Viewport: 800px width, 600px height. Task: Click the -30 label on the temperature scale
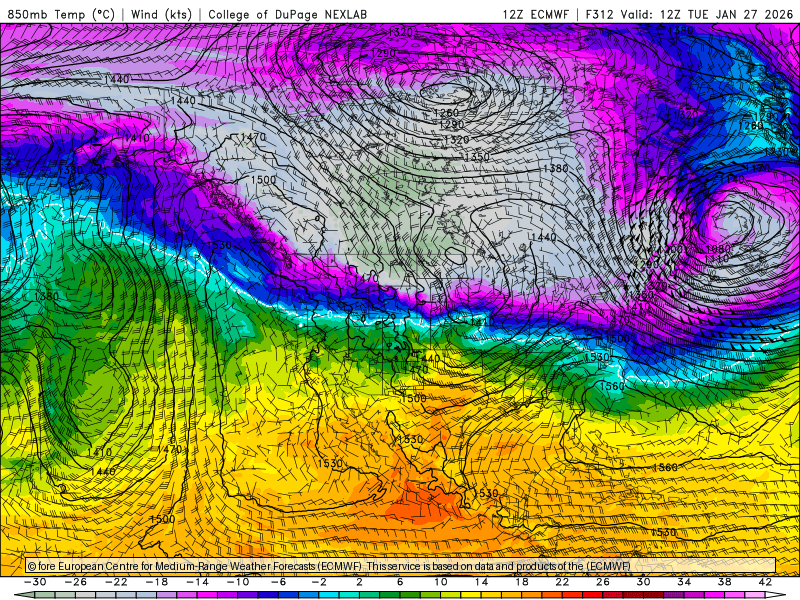pos(35,582)
